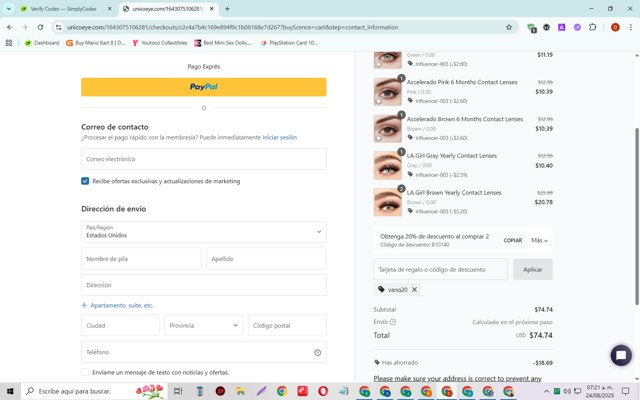Click the page vertical scrollbar
The image size is (640, 400).
click(637, 216)
